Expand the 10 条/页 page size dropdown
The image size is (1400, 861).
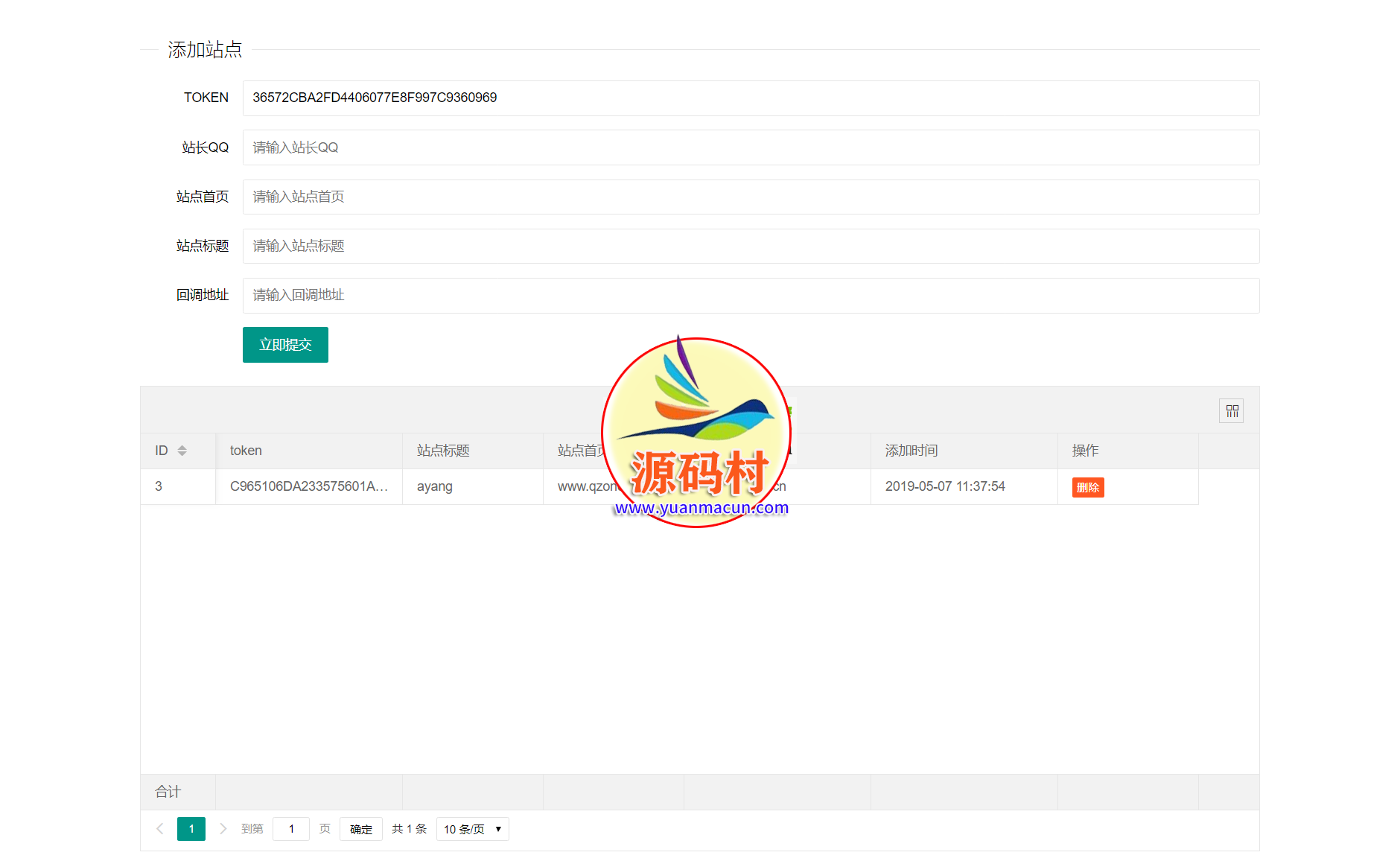pos(472,829)
